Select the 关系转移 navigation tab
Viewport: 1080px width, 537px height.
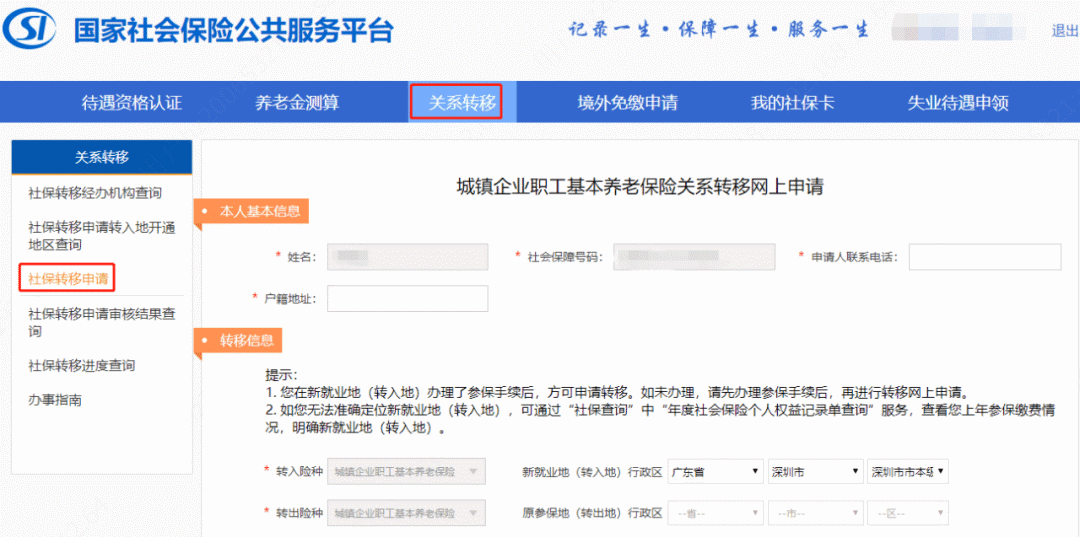(x=462, y=103)
